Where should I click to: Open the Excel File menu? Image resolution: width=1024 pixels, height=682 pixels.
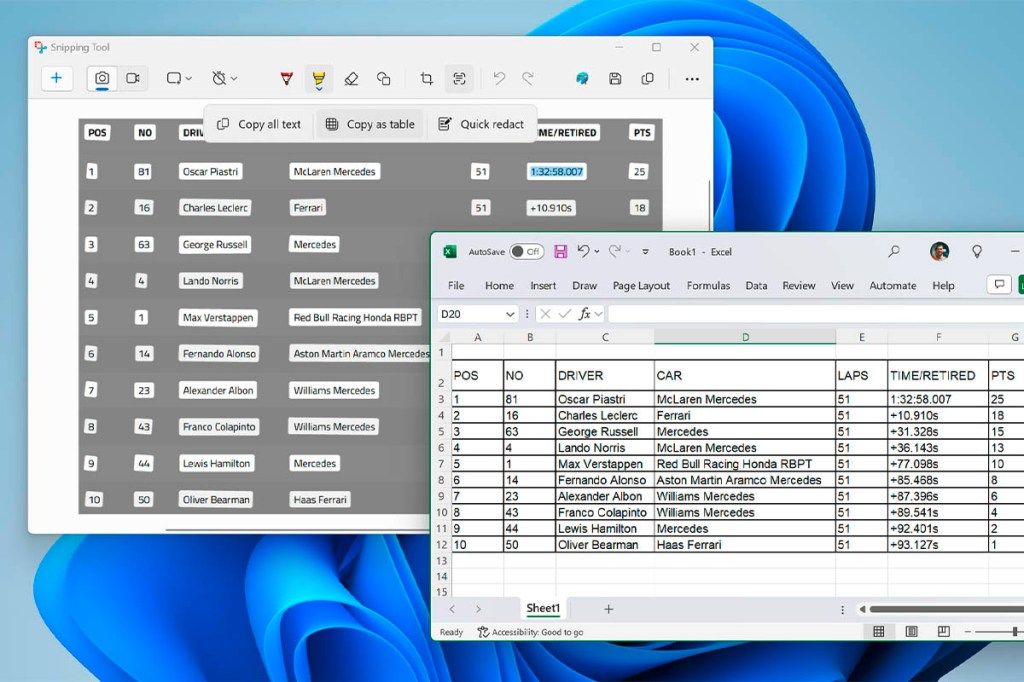click(x=456, y=285)
